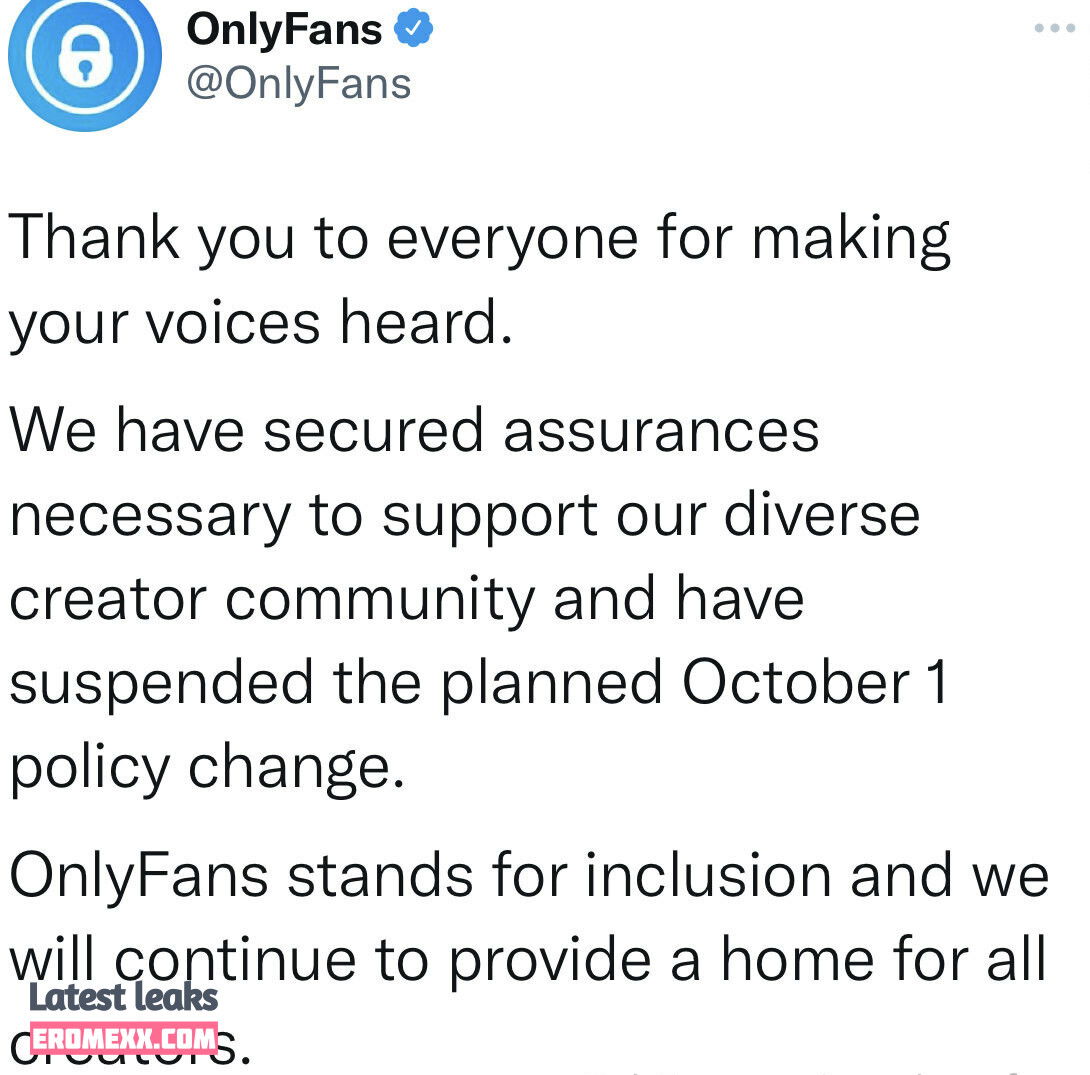This screenshot has height=1075, width=1090.
Task: Open the OnlyFans display name link
Action: click(x=284, y=29)
